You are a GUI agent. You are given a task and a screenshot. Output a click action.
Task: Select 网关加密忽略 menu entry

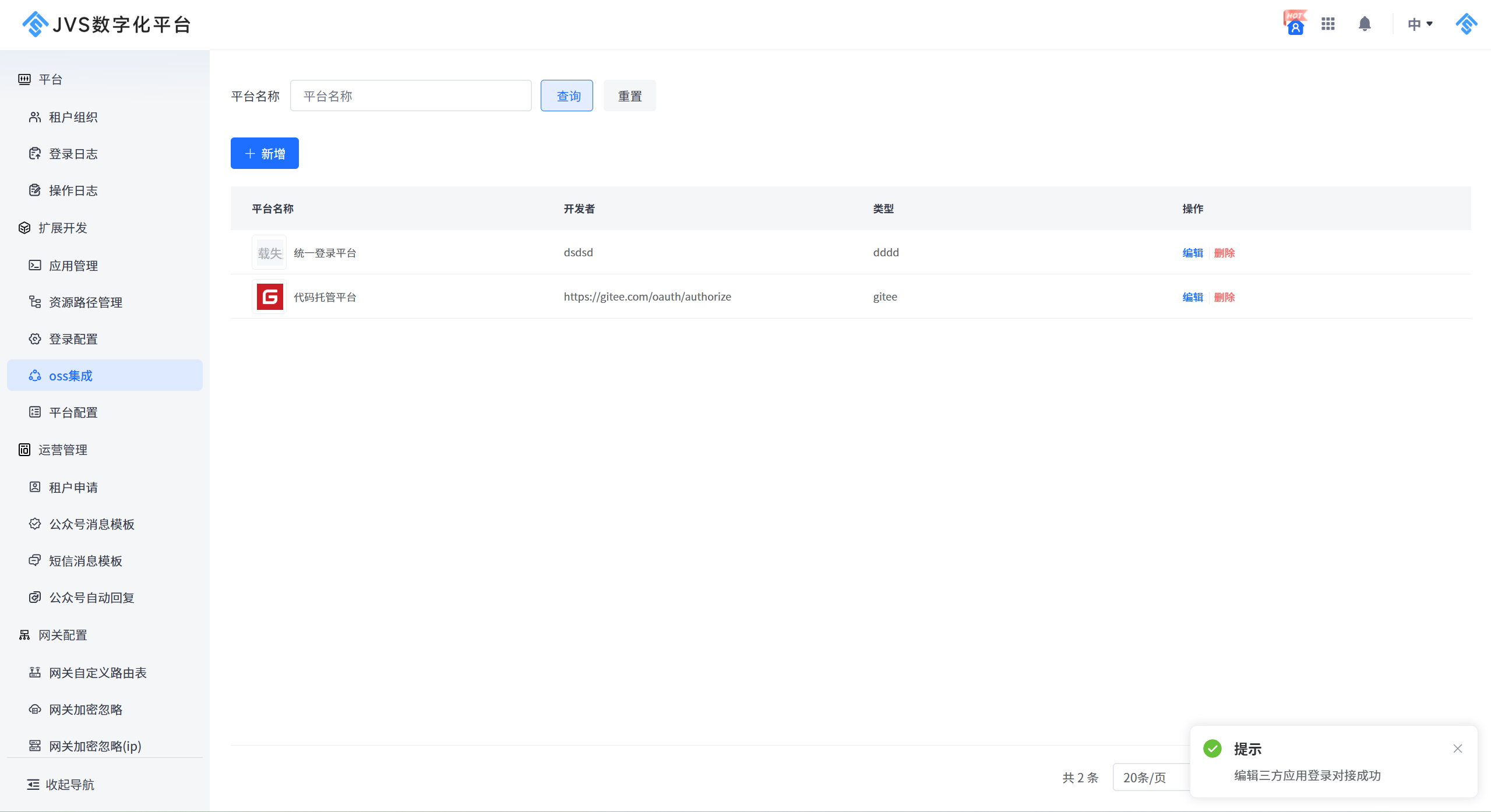tap(86, 709)
